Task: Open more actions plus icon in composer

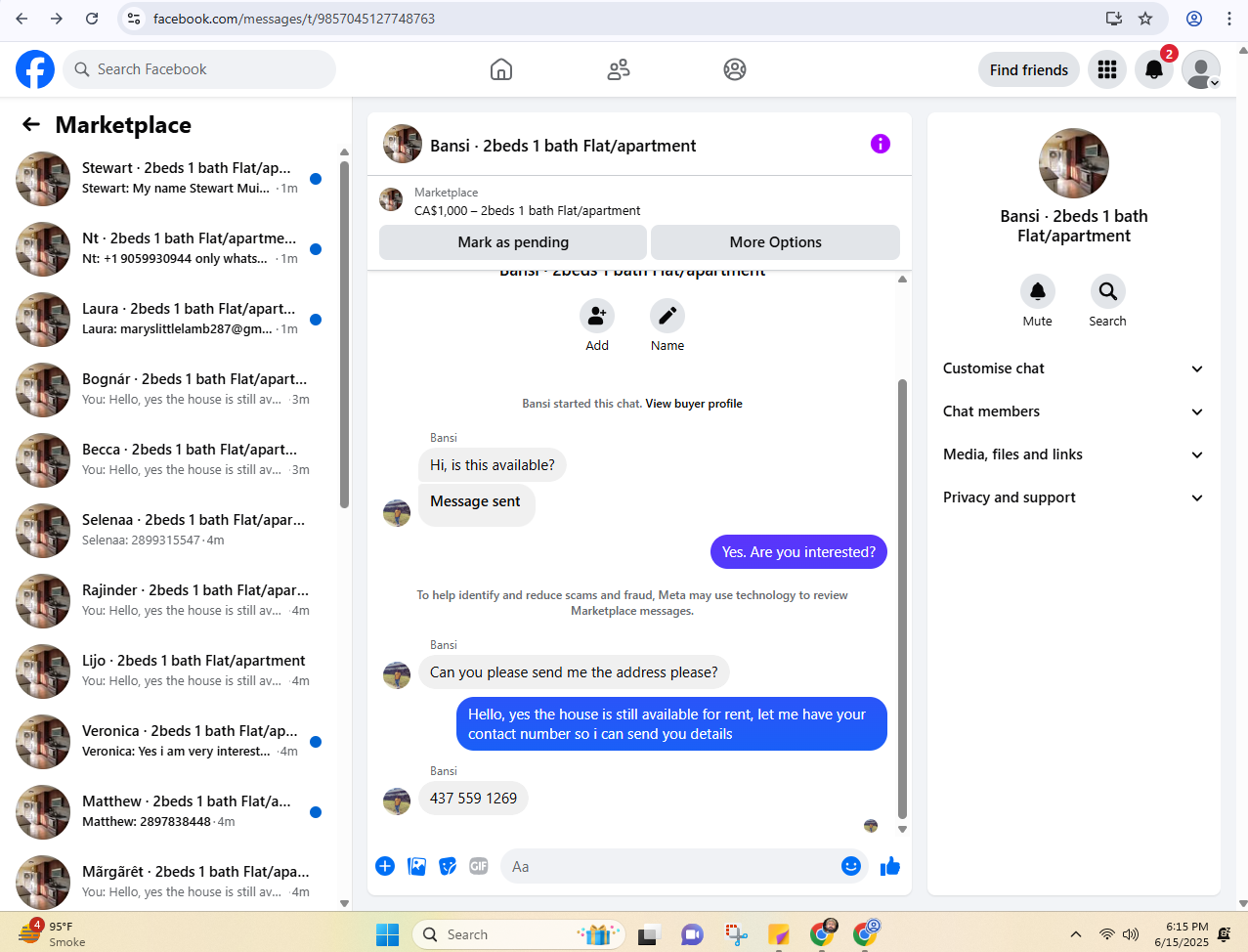Action: (385, 866)
